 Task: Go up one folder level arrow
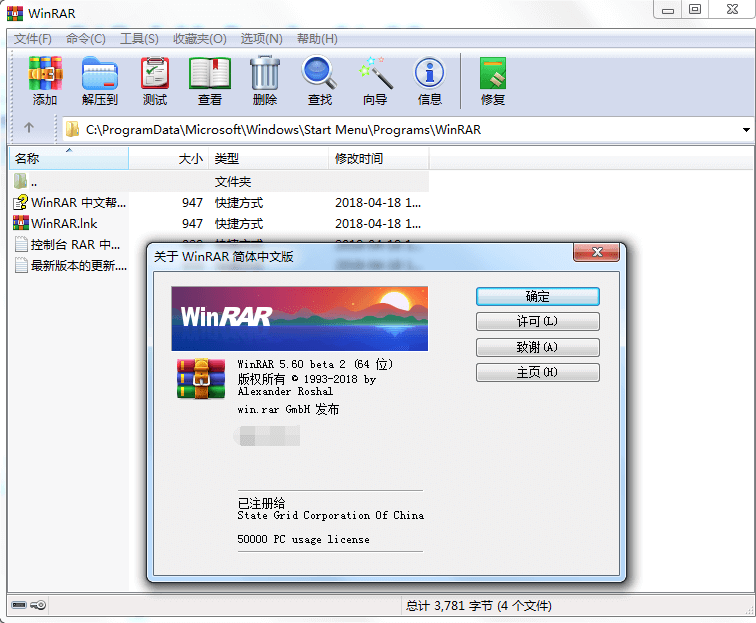click(29, 128)
